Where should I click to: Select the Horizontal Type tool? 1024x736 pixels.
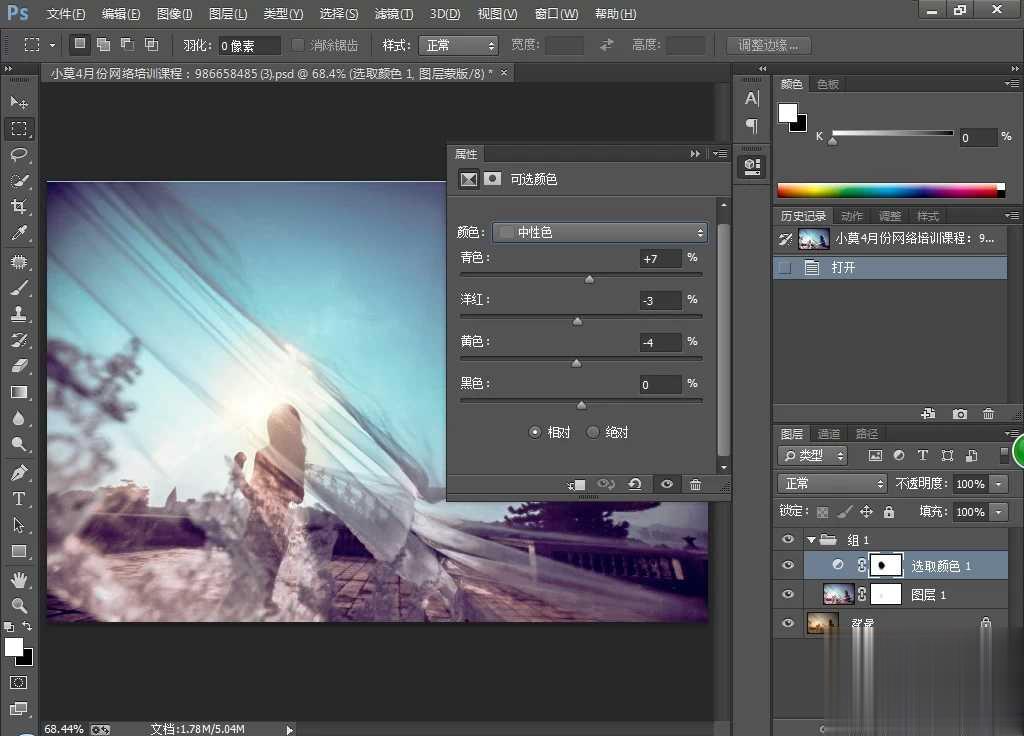(x=19, y=498)
